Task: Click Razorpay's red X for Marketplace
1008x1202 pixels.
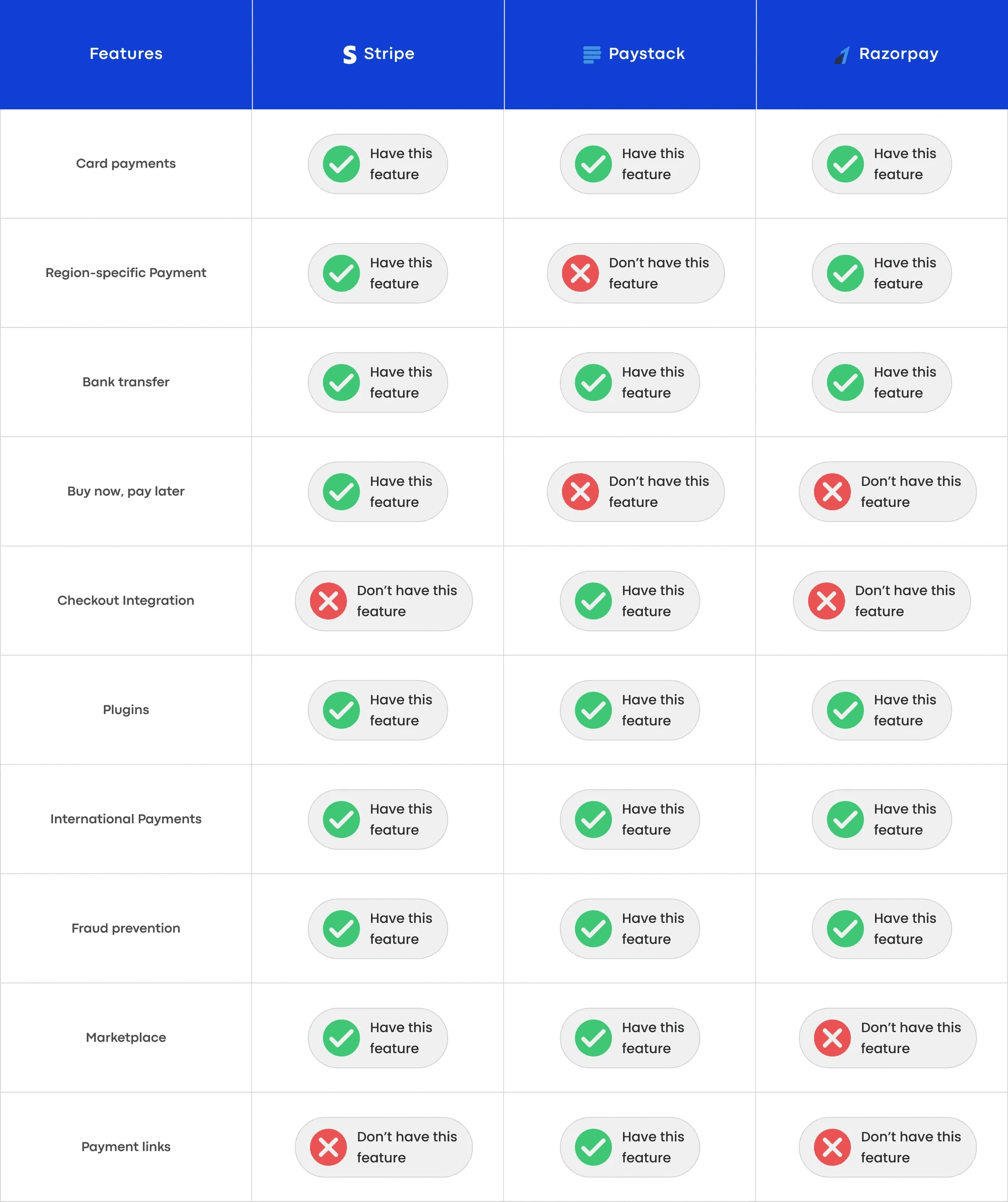Action: pyautogui.click(x=832, y=1038)
